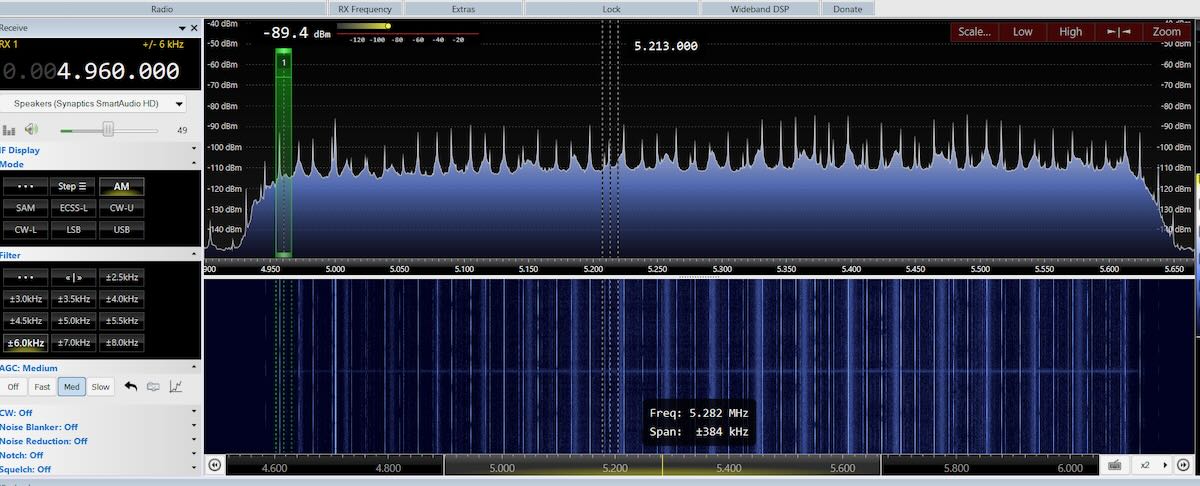Set AGC speed to Fast

coord(42,387)
